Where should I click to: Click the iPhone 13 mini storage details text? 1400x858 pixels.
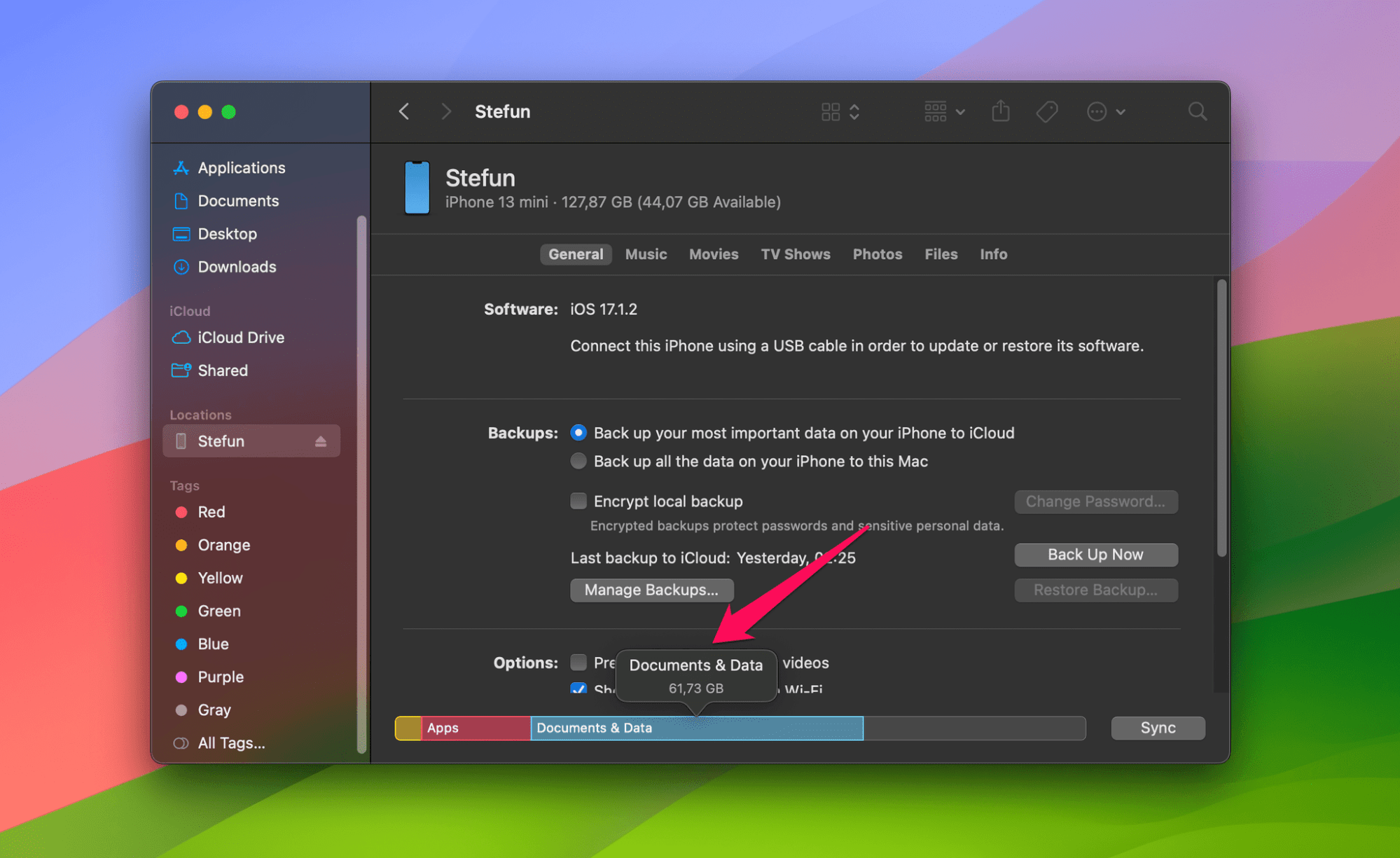point(613,202)
